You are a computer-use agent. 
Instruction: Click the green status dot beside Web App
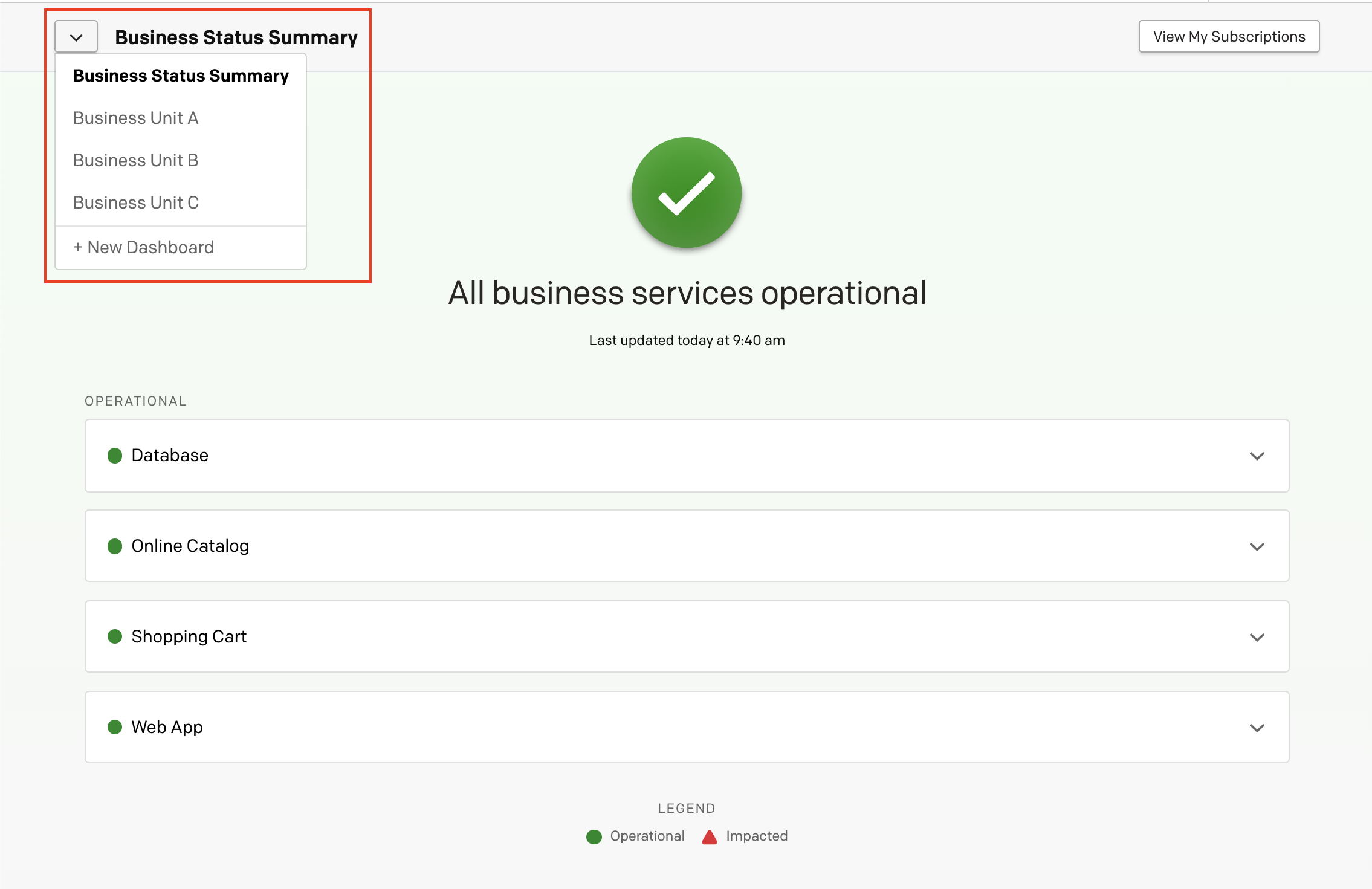[115, 727]
